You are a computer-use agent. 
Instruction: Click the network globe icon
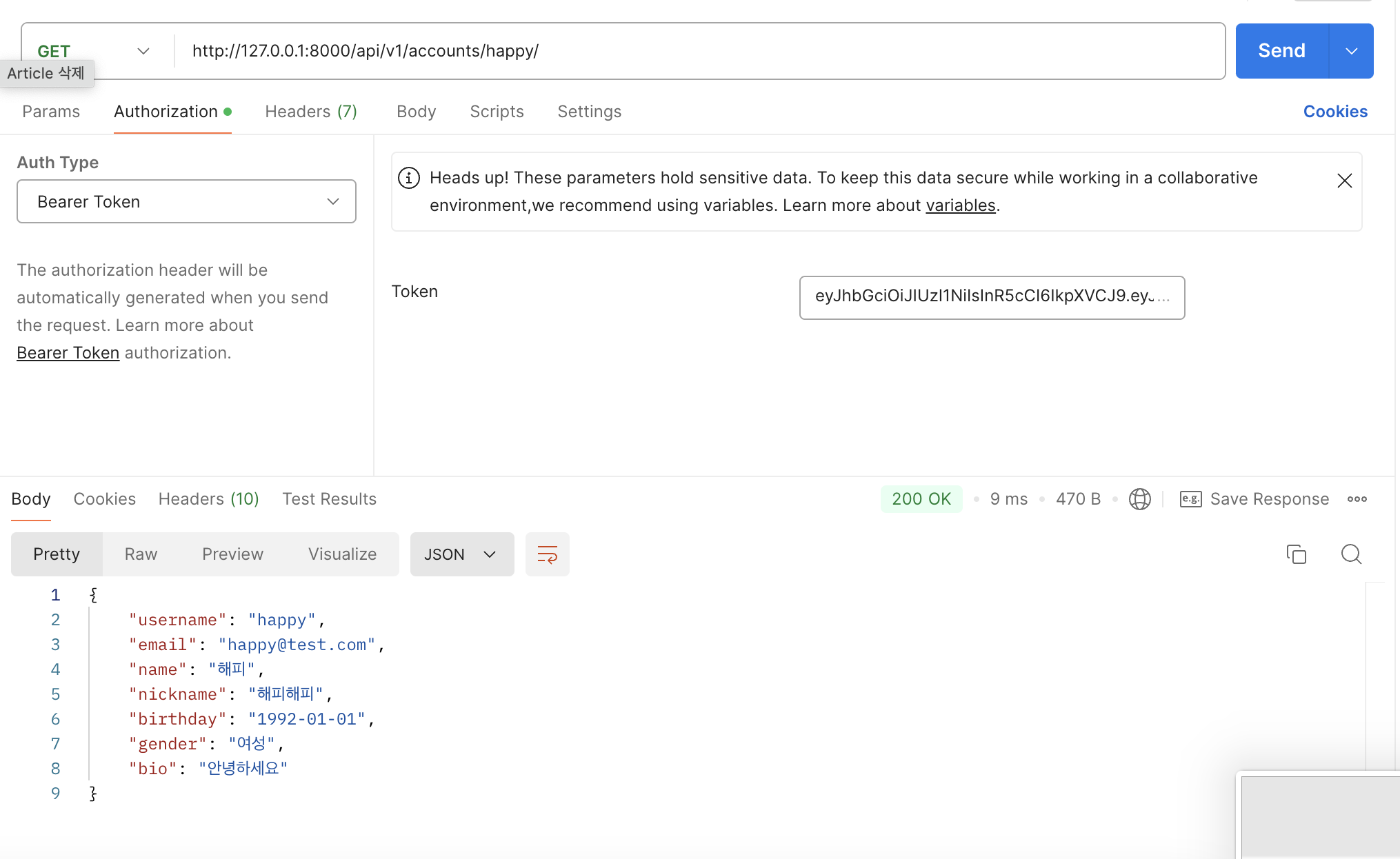point(1139,499)
